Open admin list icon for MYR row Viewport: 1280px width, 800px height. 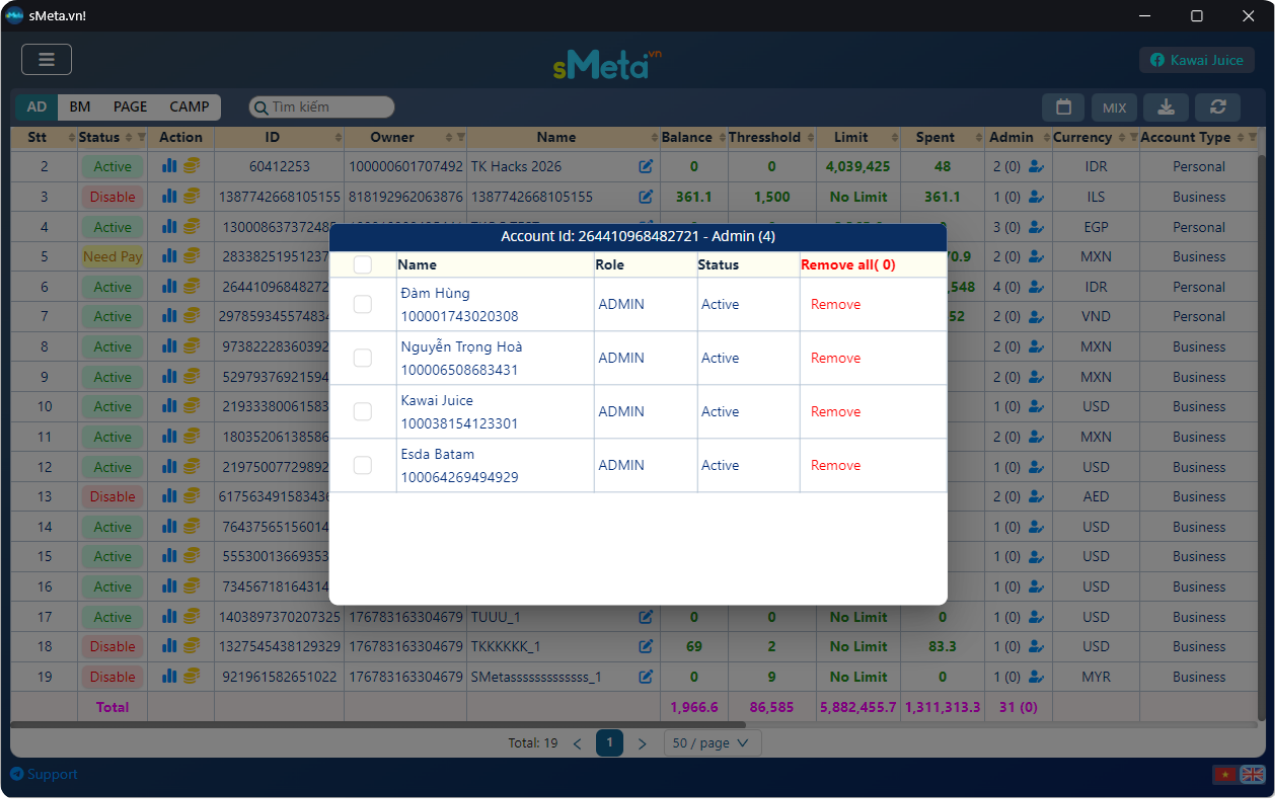click(x=1036, y=677)
